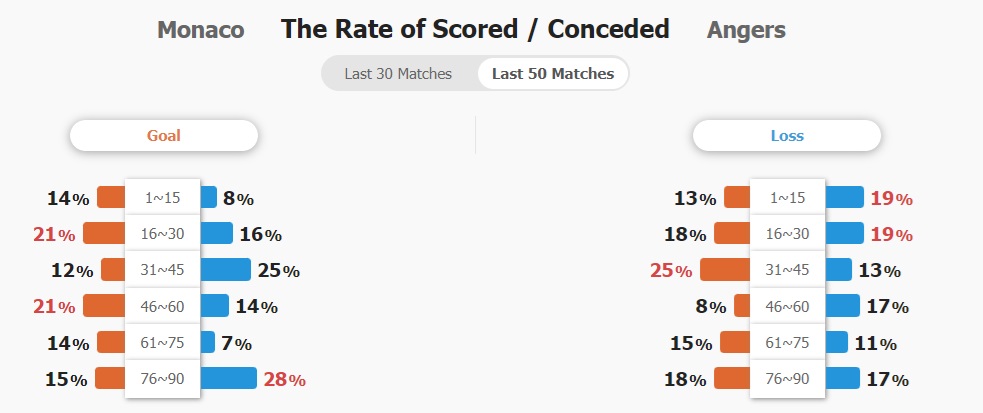Viewport: 983px width, 413px height.
Task: Click The Rate of Scored / Conceded title
Action: pyautogui.click(x=475, y=29)
